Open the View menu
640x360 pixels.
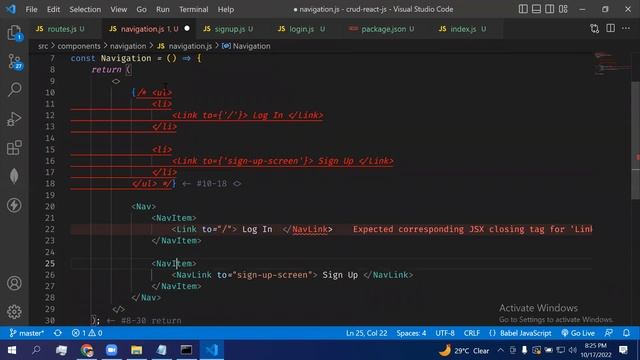pos(118,9)
